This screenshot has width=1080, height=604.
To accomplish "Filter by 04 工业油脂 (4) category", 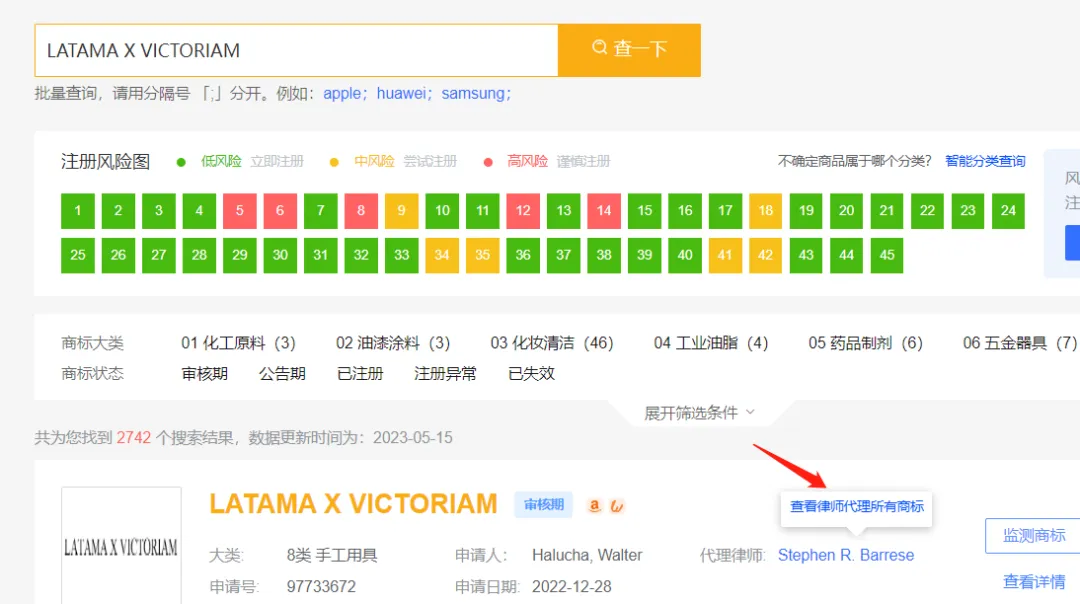I will 711,343.
